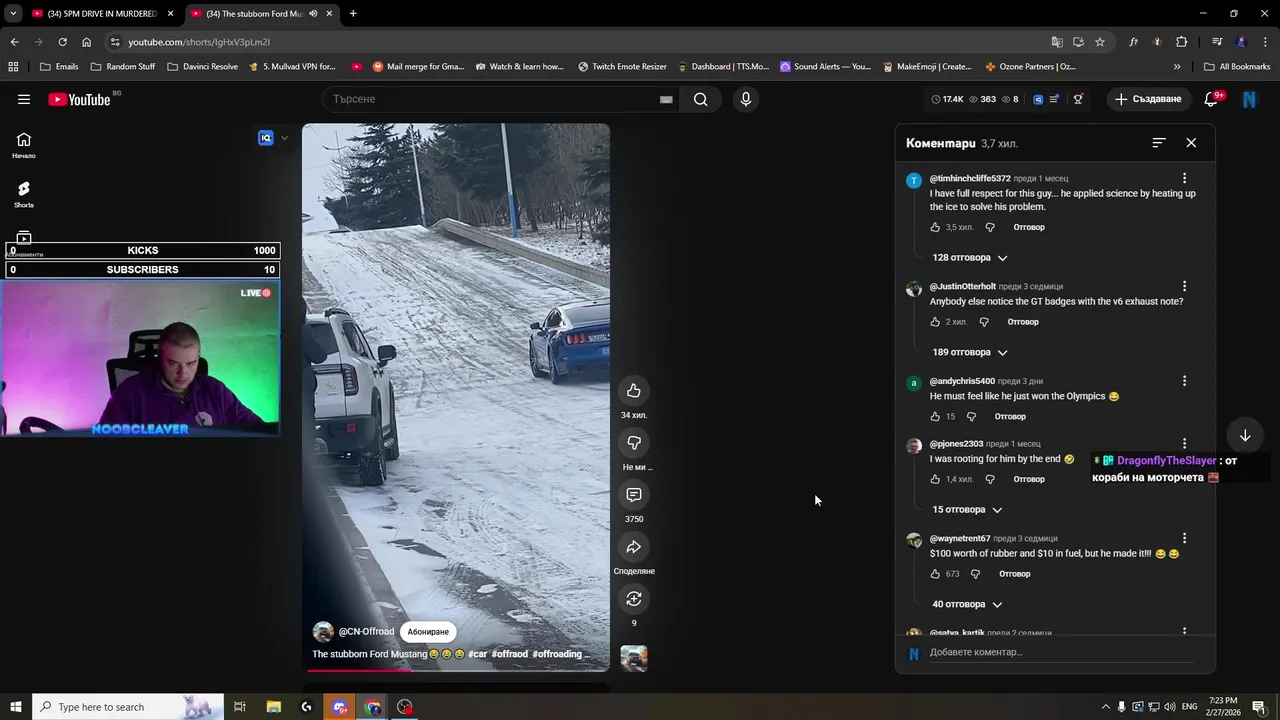Open Chrome extensions puzzle icon
The height and width of the screenshot is (720, 1280).
[x=1182, y=42]
